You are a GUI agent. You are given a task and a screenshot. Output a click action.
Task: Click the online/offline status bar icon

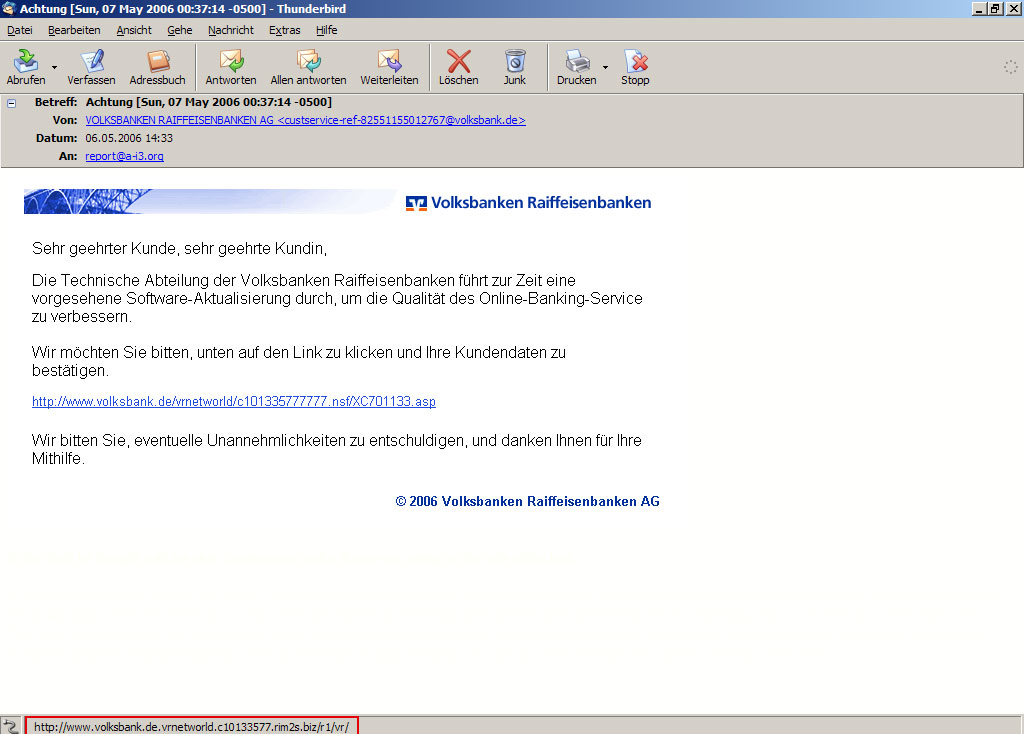10,726
